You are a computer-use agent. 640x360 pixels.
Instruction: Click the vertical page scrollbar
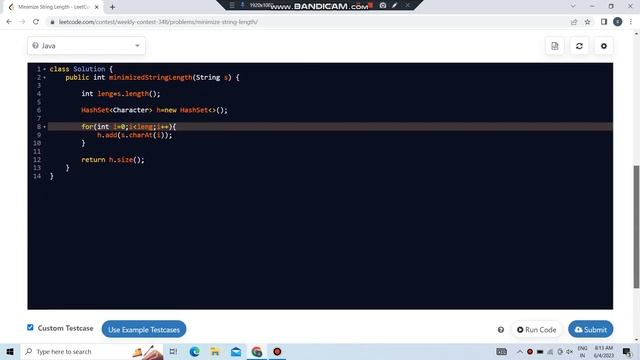tap(636, 227)
